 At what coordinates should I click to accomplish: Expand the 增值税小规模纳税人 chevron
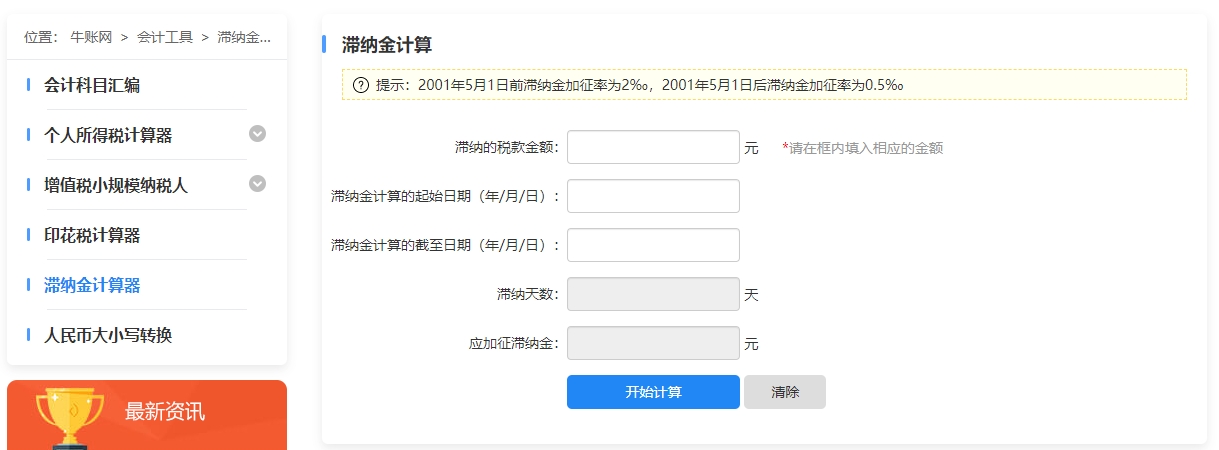tap(257, 184)
